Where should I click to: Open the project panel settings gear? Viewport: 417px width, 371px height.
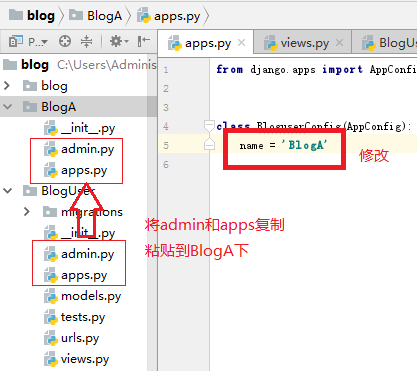point(119,41)
